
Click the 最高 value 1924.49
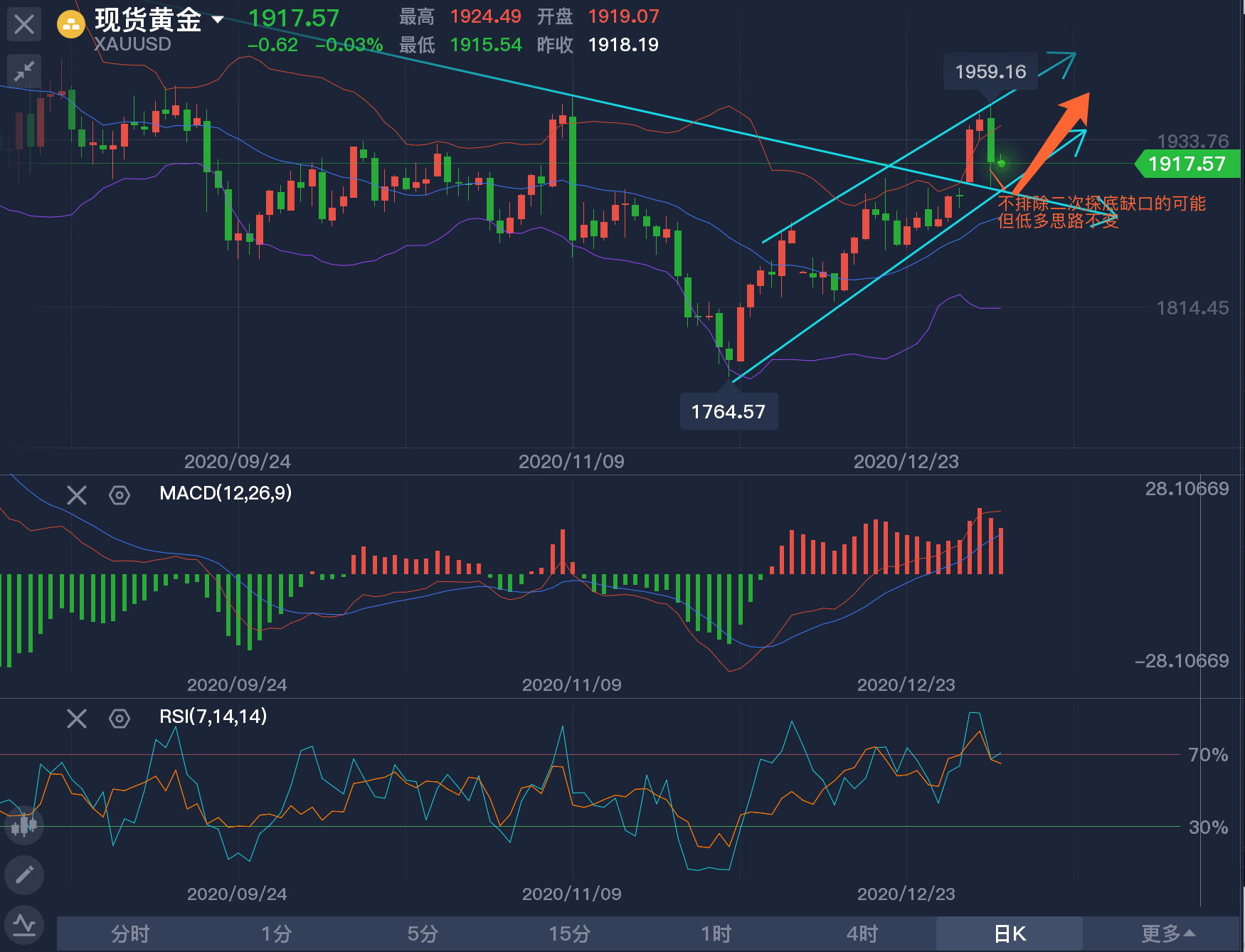pyautogui.click(x=485, y=16)
